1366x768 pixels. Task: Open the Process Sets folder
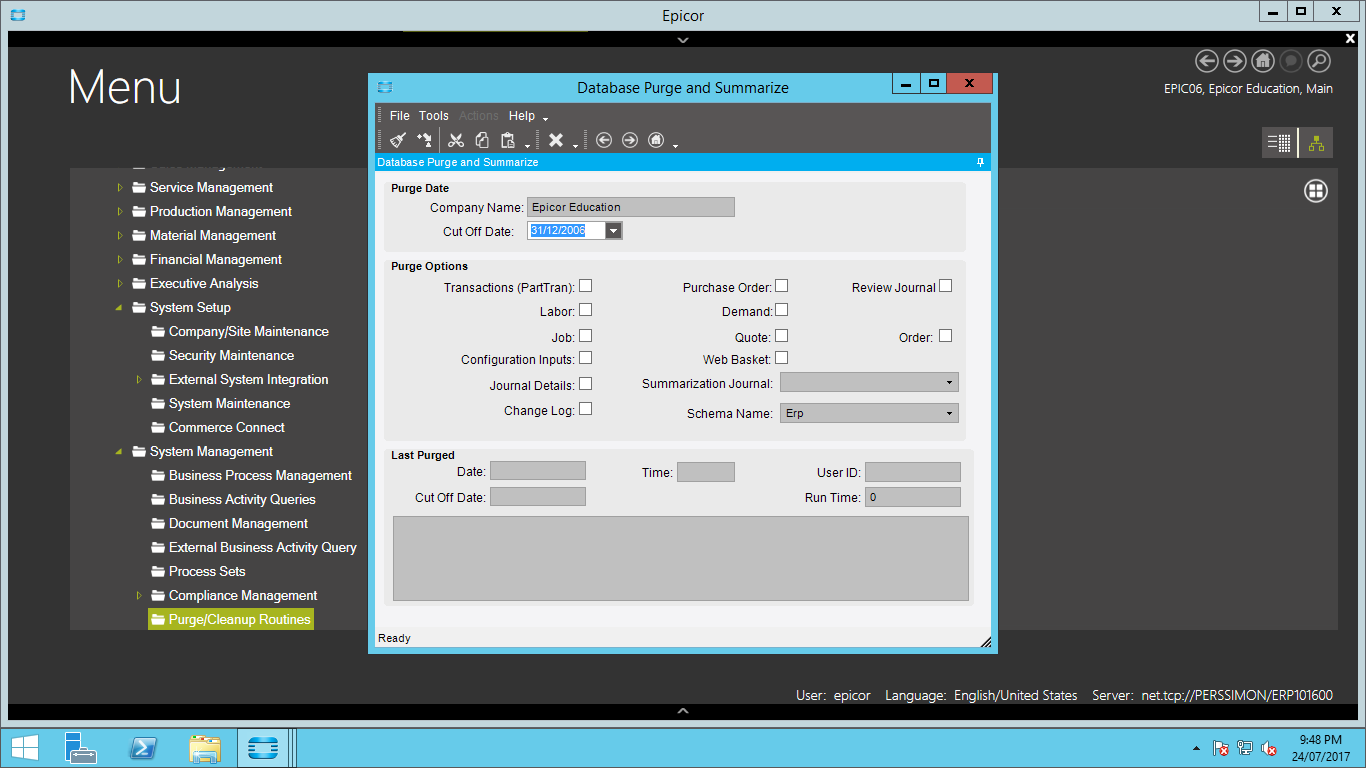[x=198, y=571]
